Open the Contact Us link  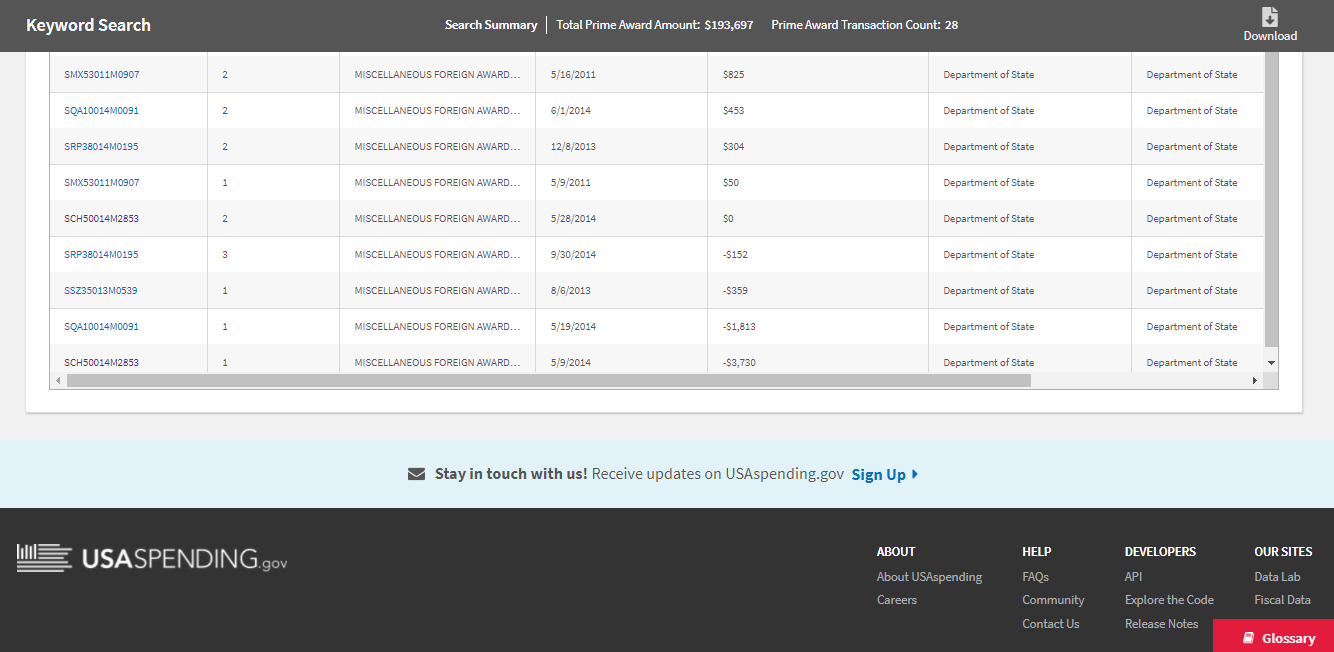pos(1051,624)
